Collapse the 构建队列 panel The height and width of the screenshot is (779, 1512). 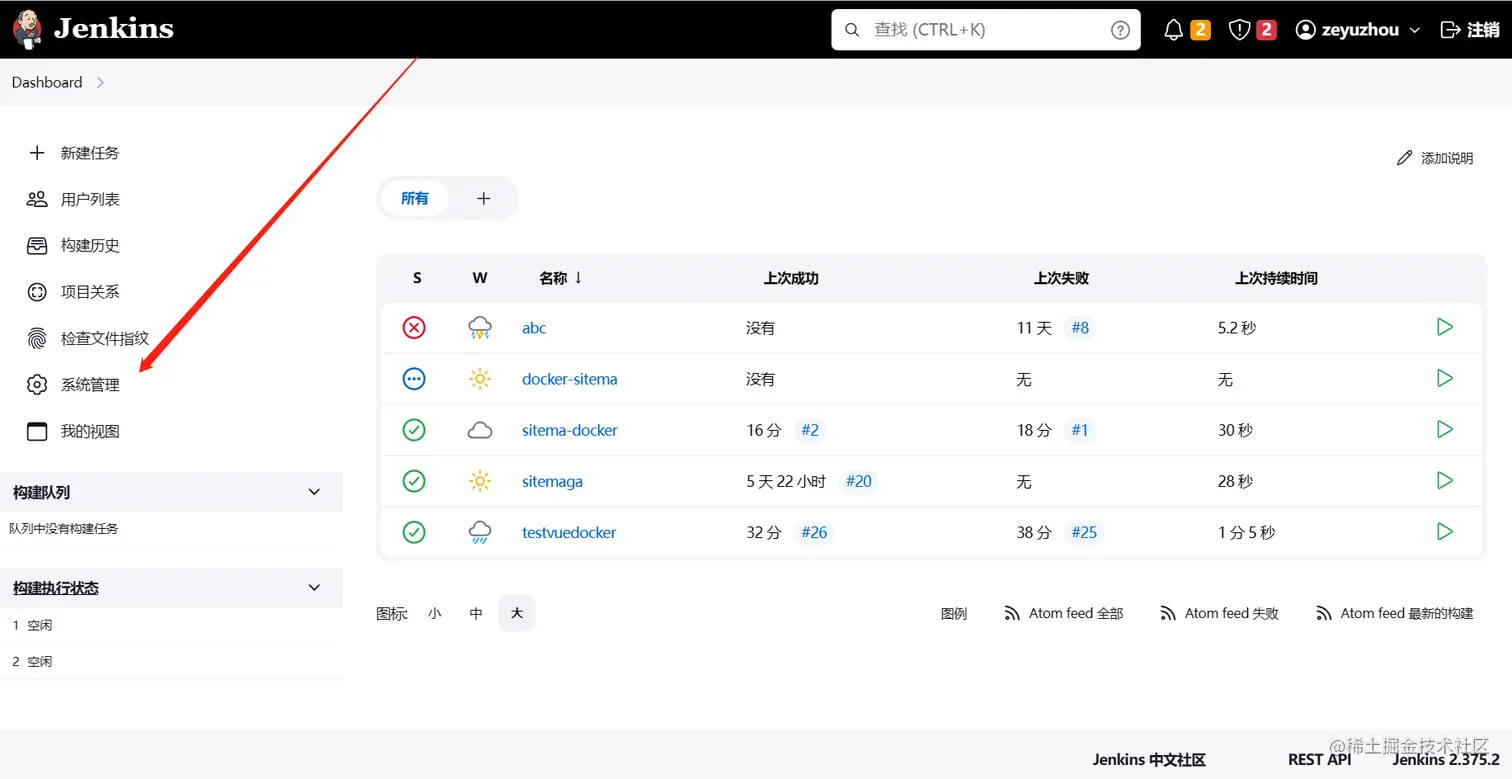pyautogui.click(x=314, y=492)
